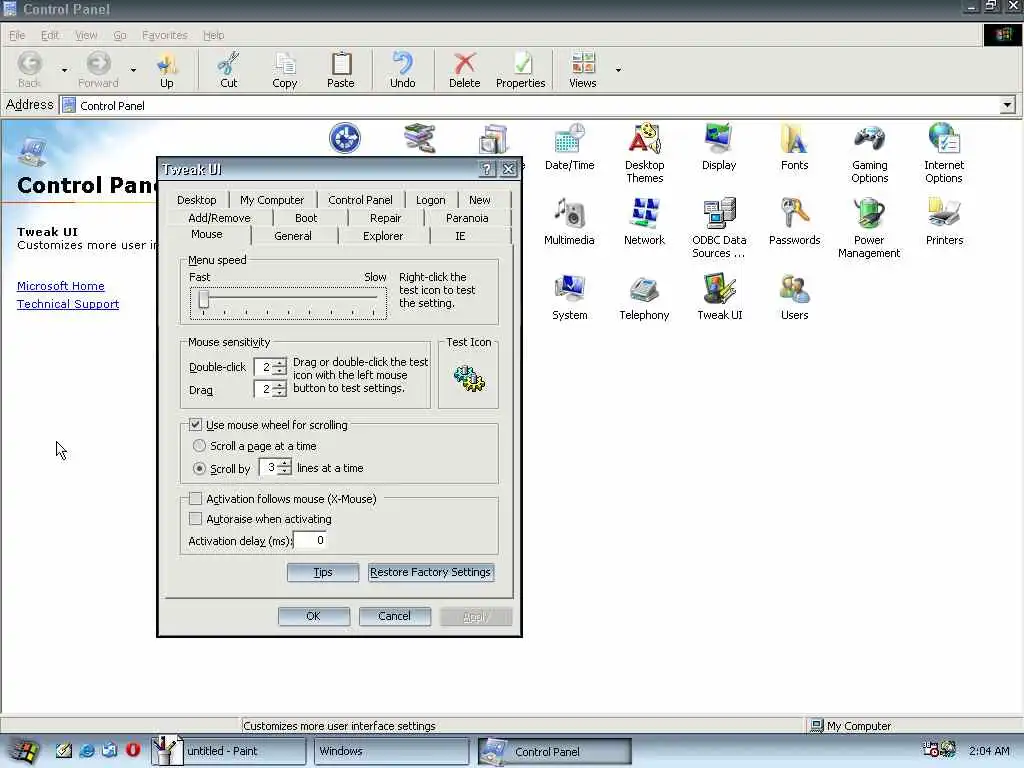Toggle Use mouse wheel for scrolling
The width and height of the screenshot is (1024, 768).
(195, 424)
